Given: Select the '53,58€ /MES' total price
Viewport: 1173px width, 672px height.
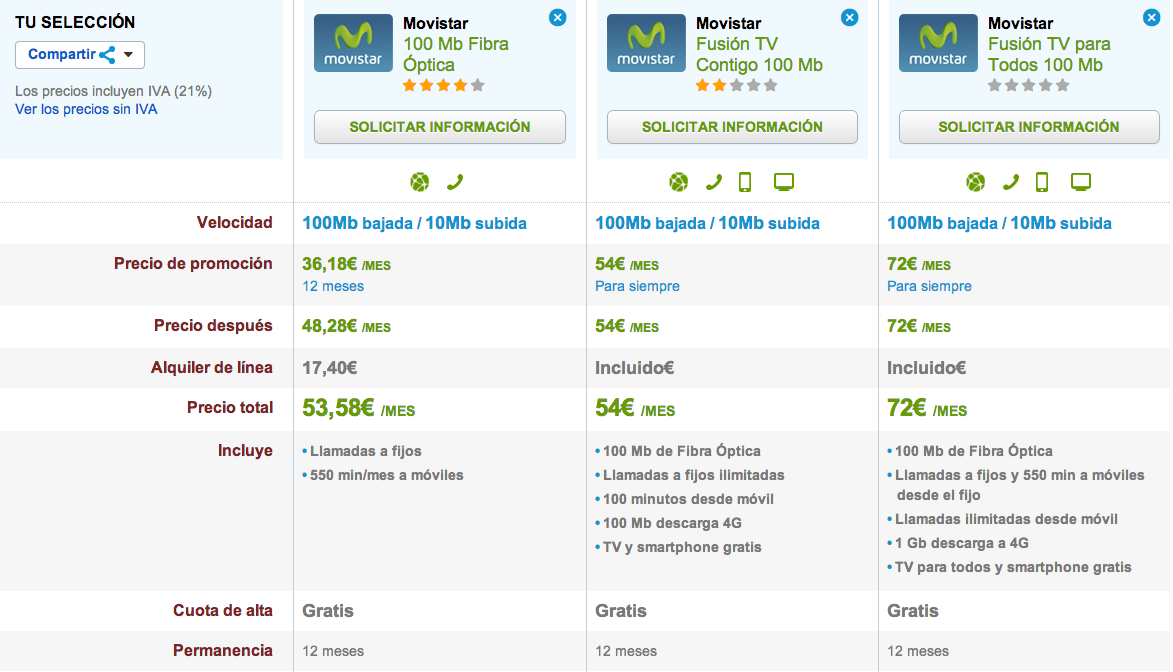Looking at the screenshot, I should click(x=358, y=409).
